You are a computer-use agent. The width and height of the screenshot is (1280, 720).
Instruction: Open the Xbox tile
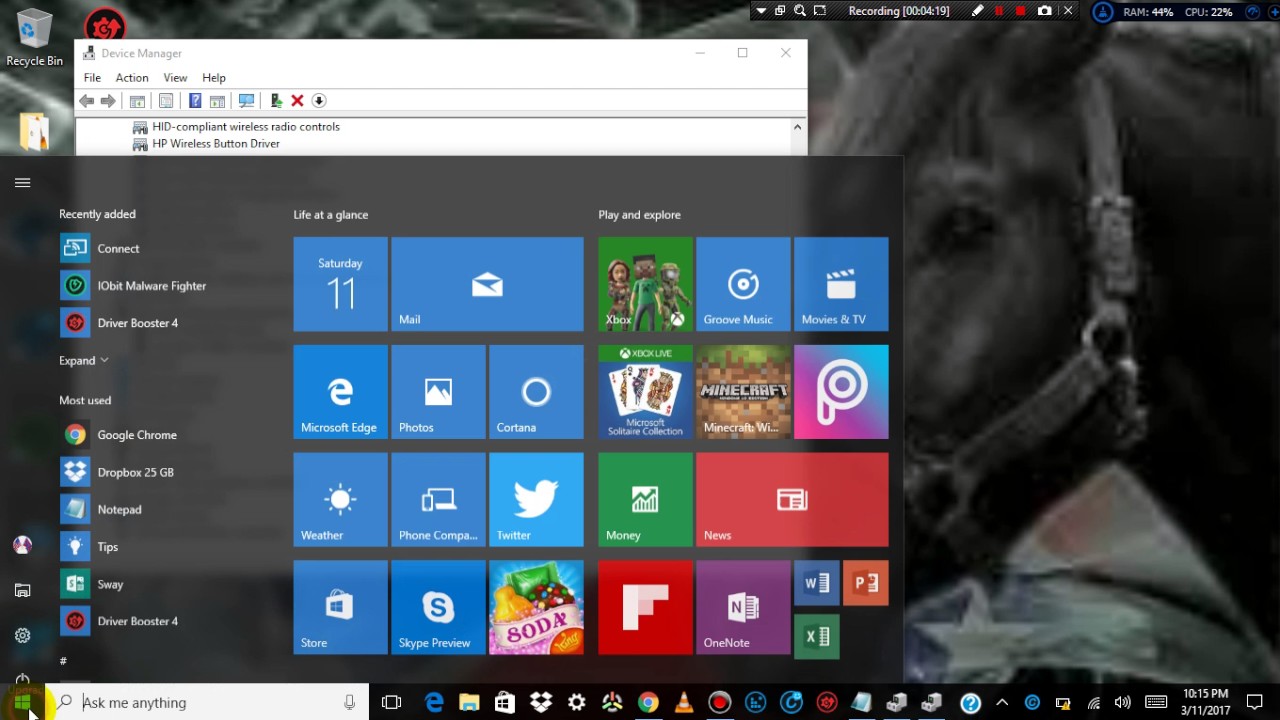(645, 284)
